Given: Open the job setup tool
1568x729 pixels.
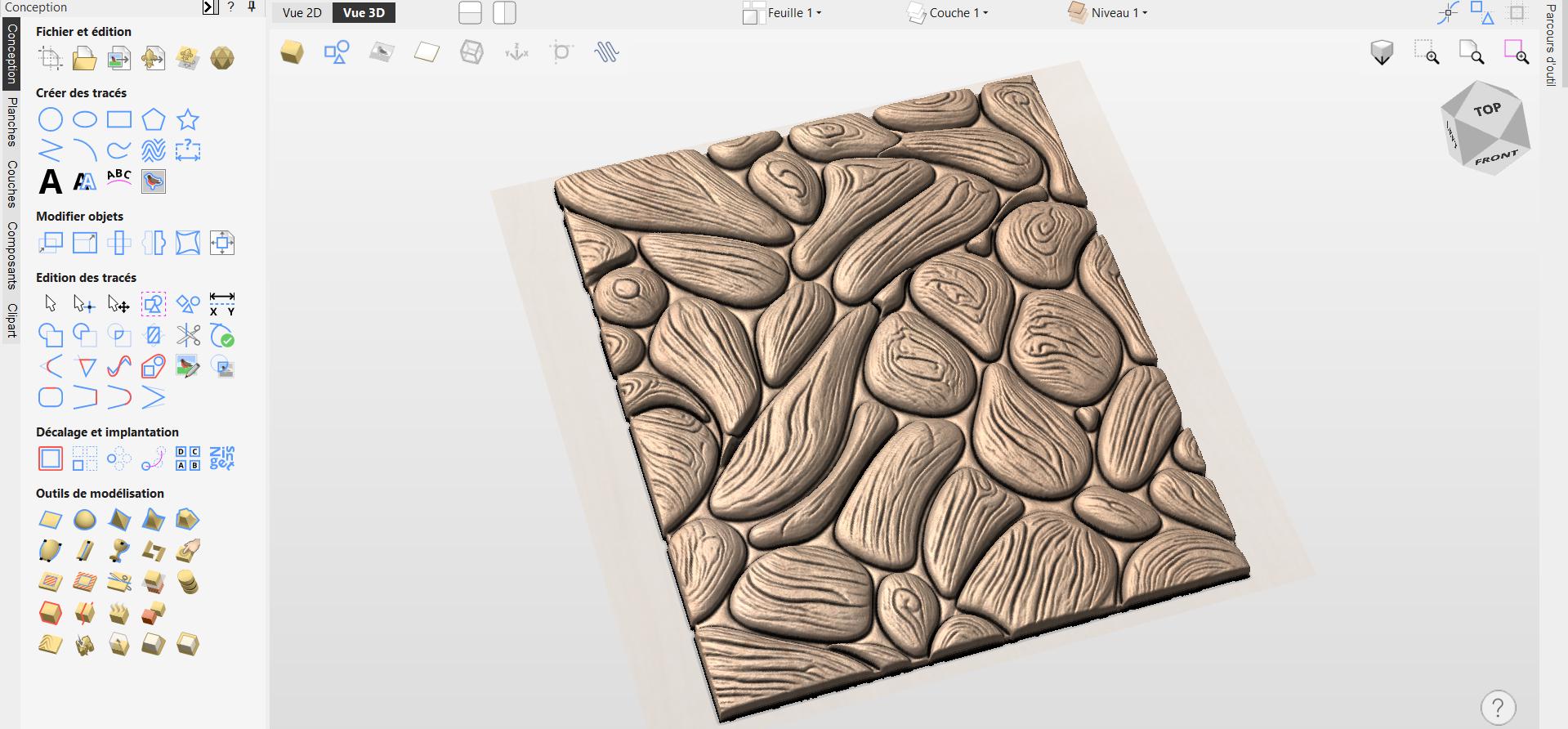Looking at the screenshot, I should click(x=51, y=58).
